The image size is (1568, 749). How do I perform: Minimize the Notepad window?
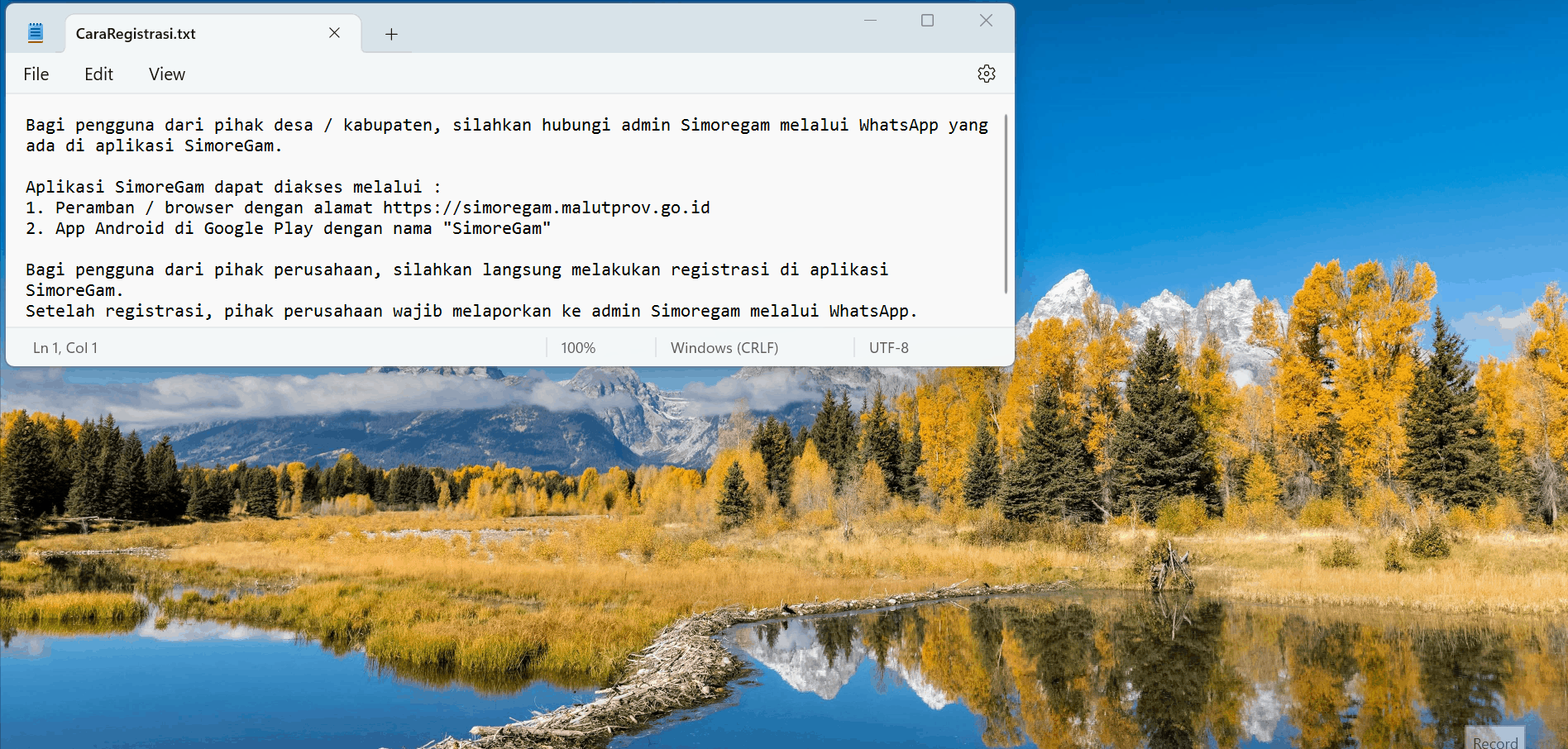[x=870, y=21]
